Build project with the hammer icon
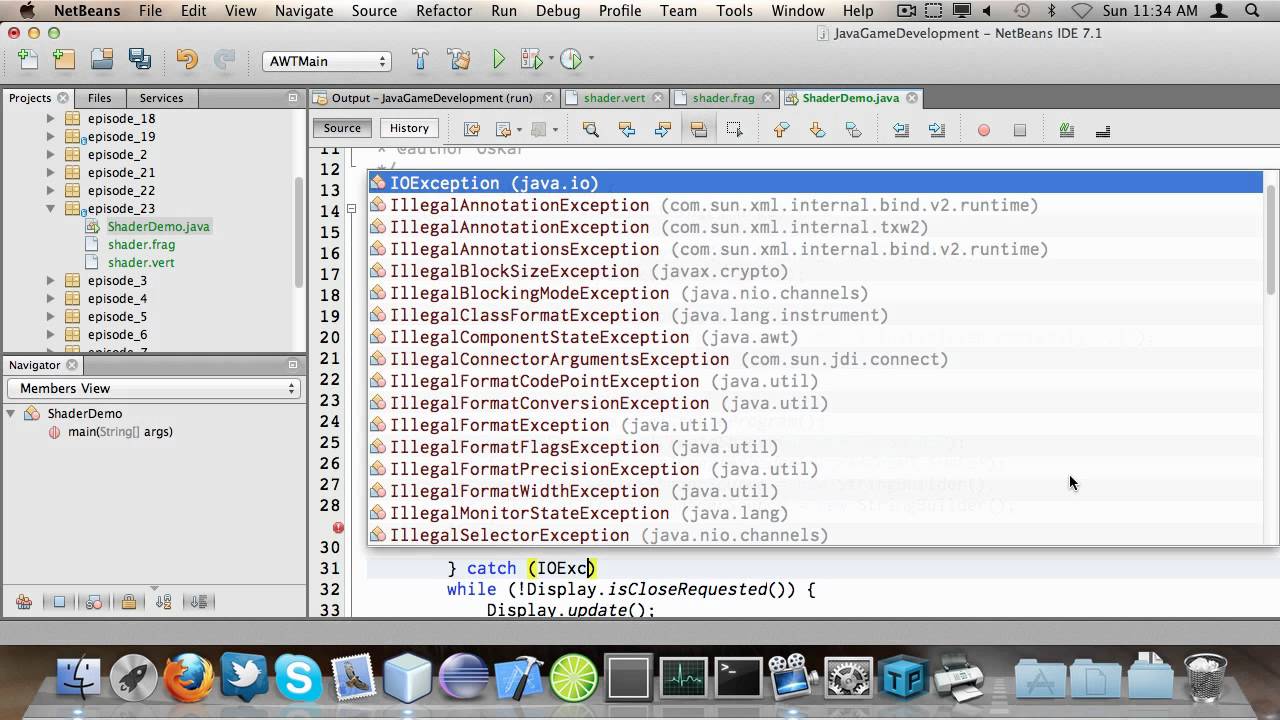The width and height of the screenshot is (1280, 720). (x=420, y=60)
